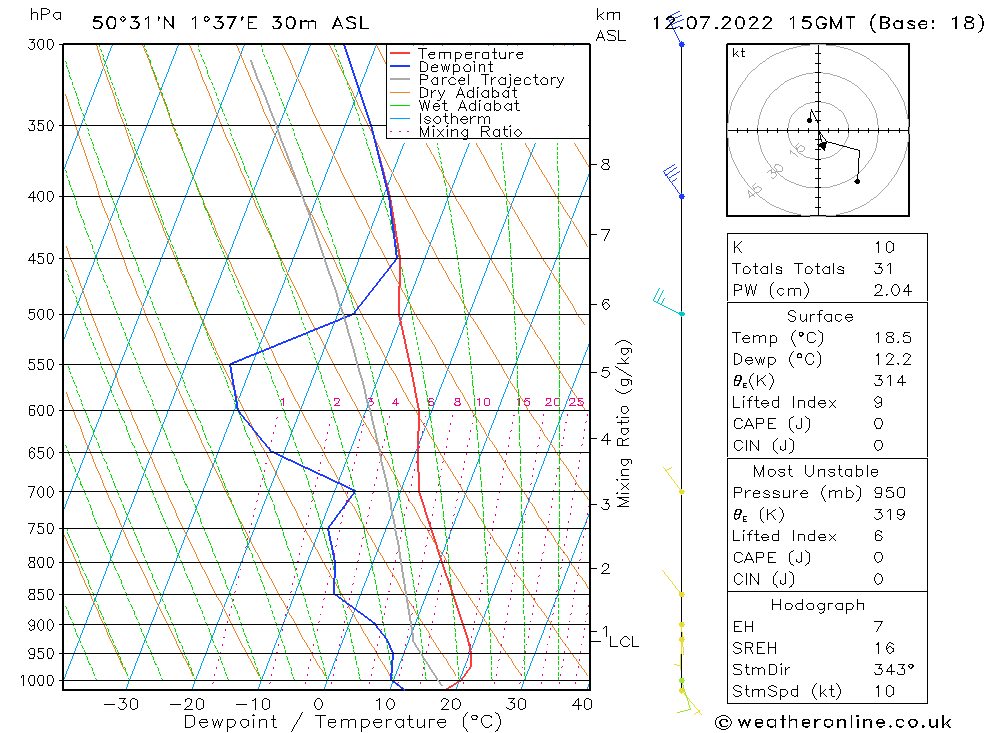Click the 8 km altitude tick label
The height and width of the screenshot is (733, 1000).
pyautogui.click(x=605, y=165)
